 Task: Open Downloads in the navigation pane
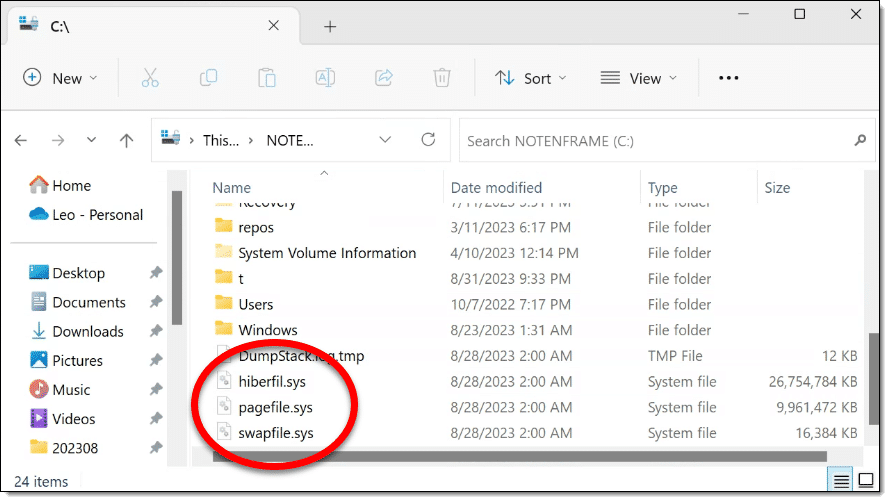click(88, 331)
